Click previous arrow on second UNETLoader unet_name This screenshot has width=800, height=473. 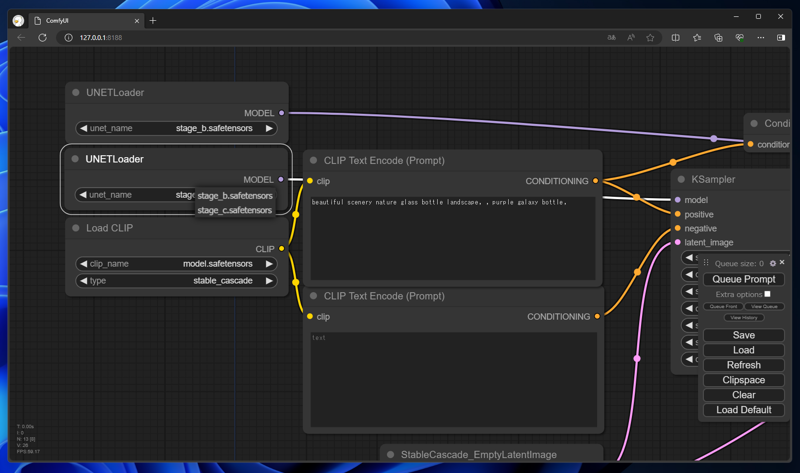click(x=83, y=194)
